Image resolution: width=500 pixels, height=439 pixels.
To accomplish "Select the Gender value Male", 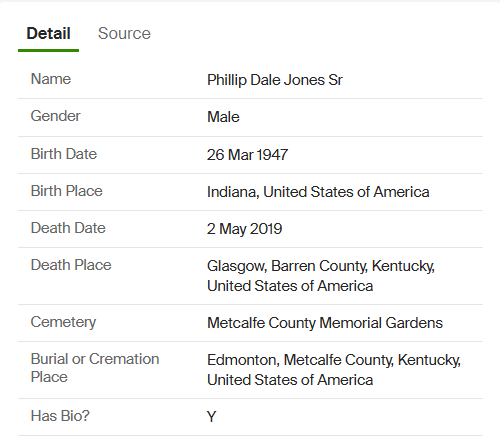I will (x=223, y=117).
